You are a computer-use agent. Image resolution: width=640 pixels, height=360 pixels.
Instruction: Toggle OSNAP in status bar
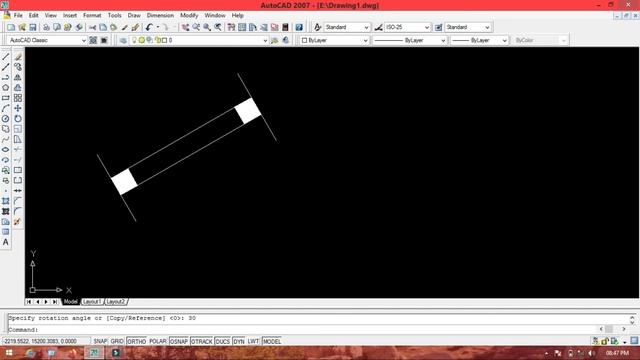click(179, 341)
